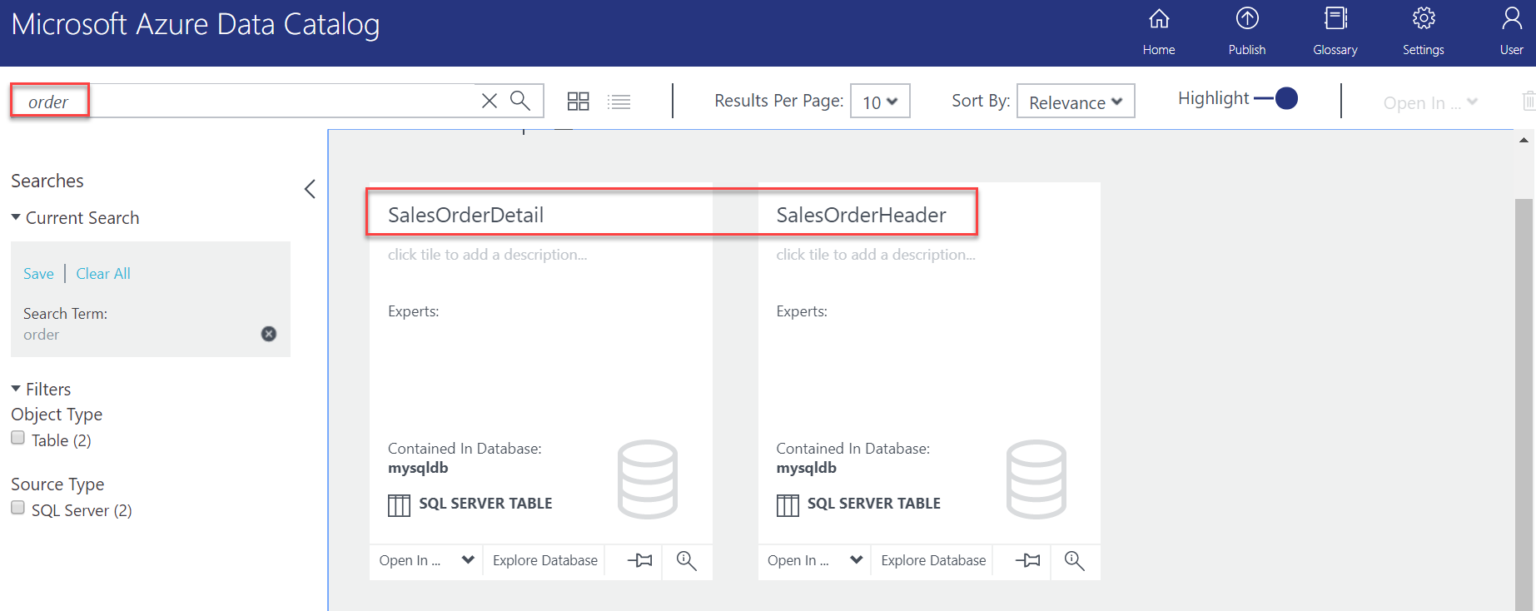The width and height of the screenshot is (1536, 611).
Task: Save the current search
Action: click(x=38, y=273)
